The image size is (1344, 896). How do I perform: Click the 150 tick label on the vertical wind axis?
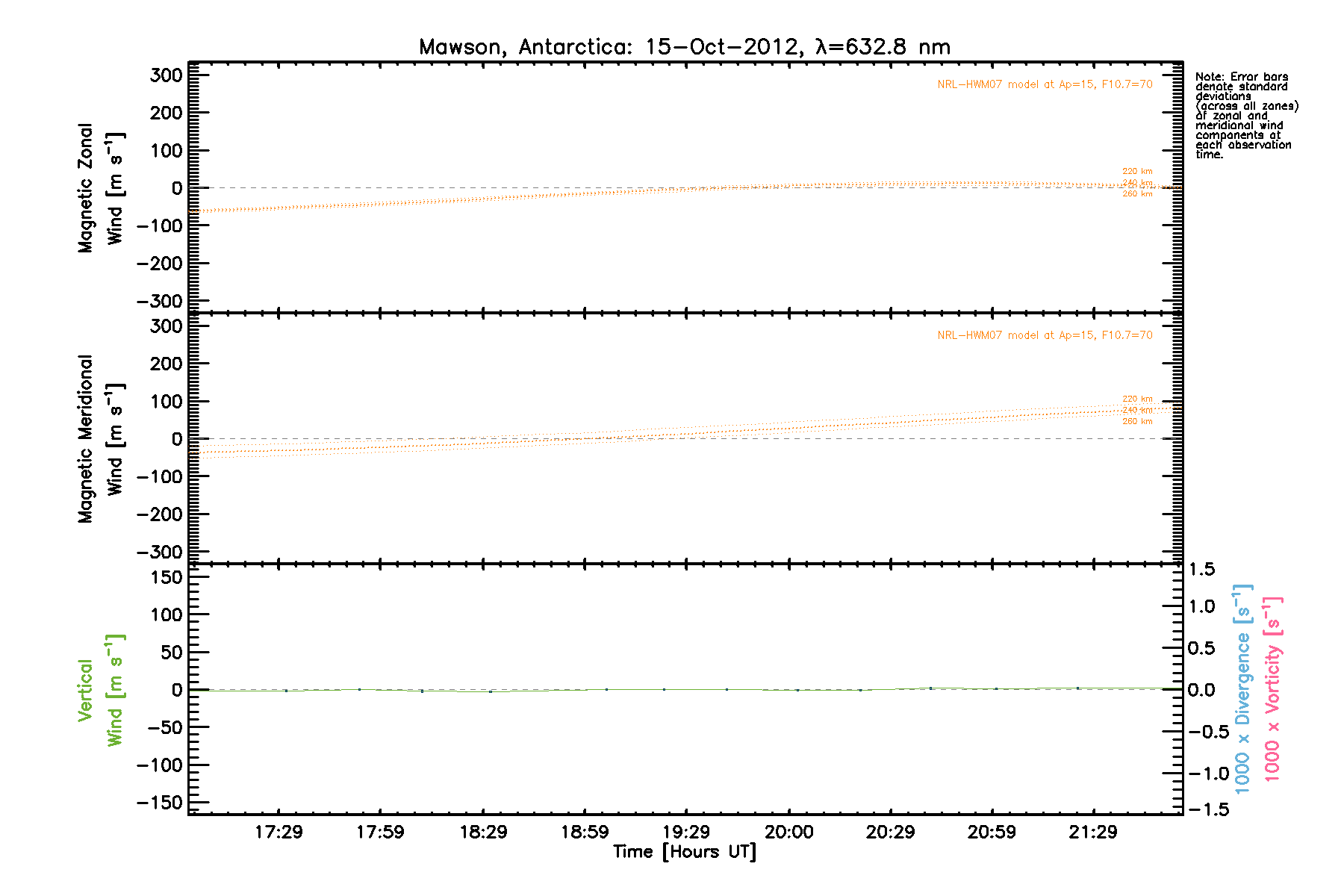166,577
